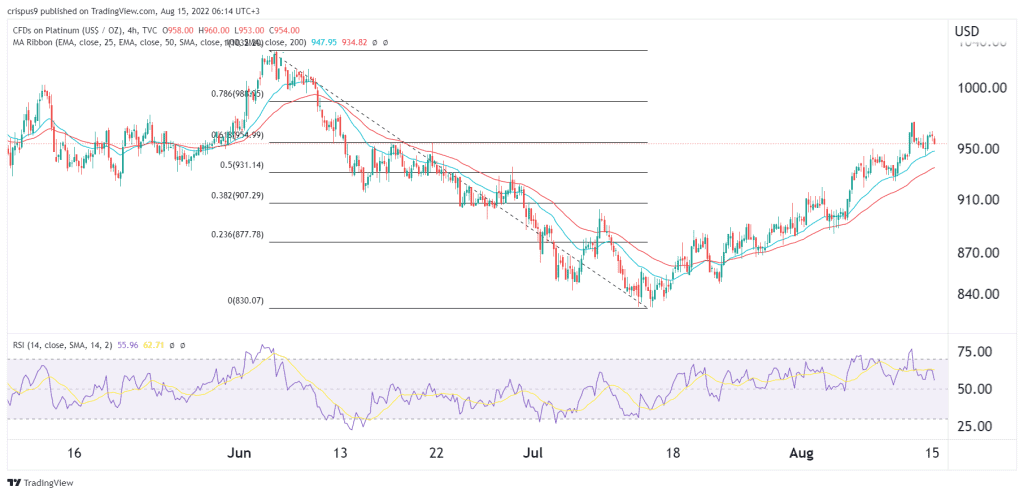The image size is (1024, 495).
Task: Click the Aug date label on time axis
Action: click(801, 453)
